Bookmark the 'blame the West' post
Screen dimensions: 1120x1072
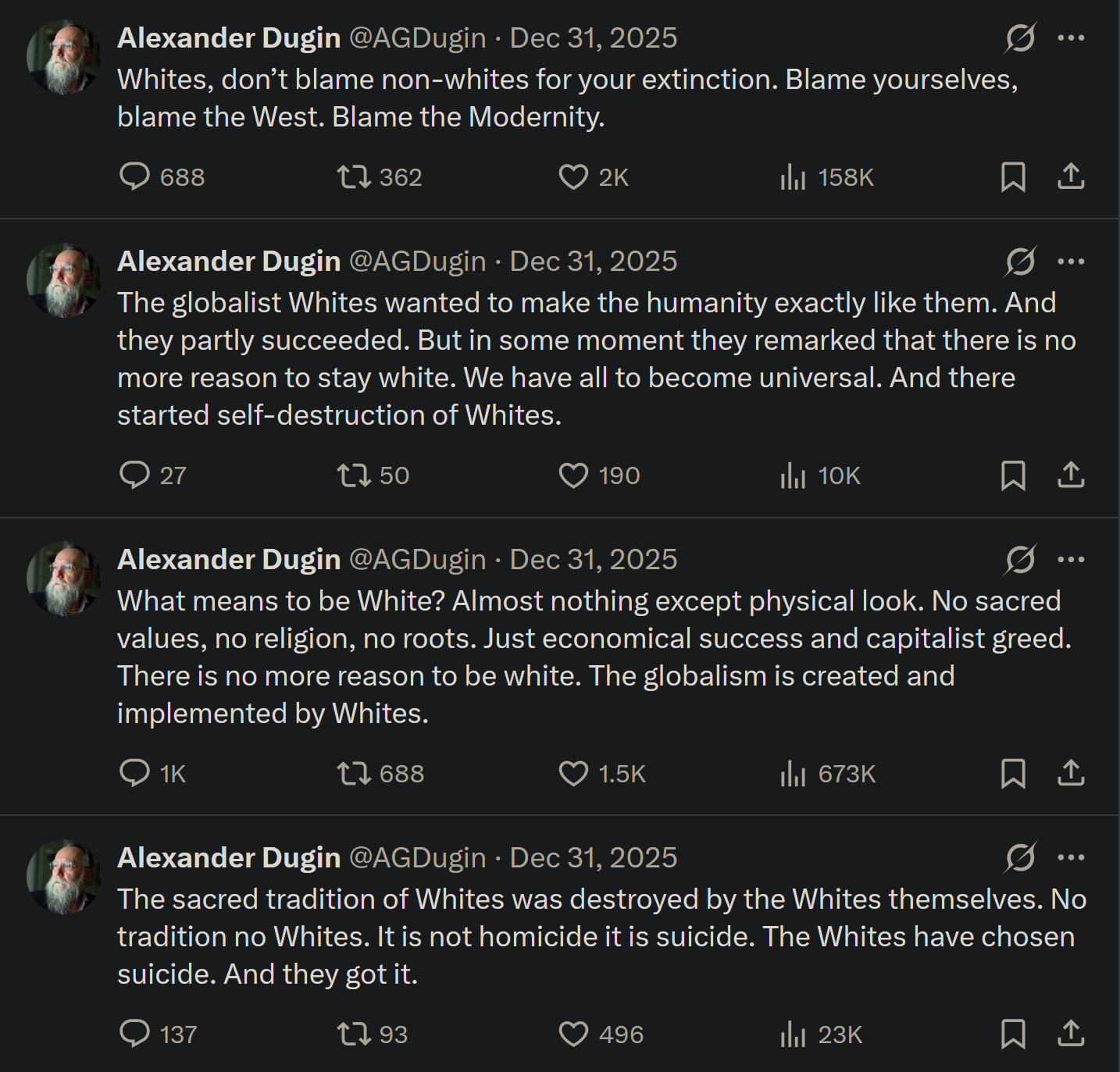pyautogui.click(x=1013, y=176)
